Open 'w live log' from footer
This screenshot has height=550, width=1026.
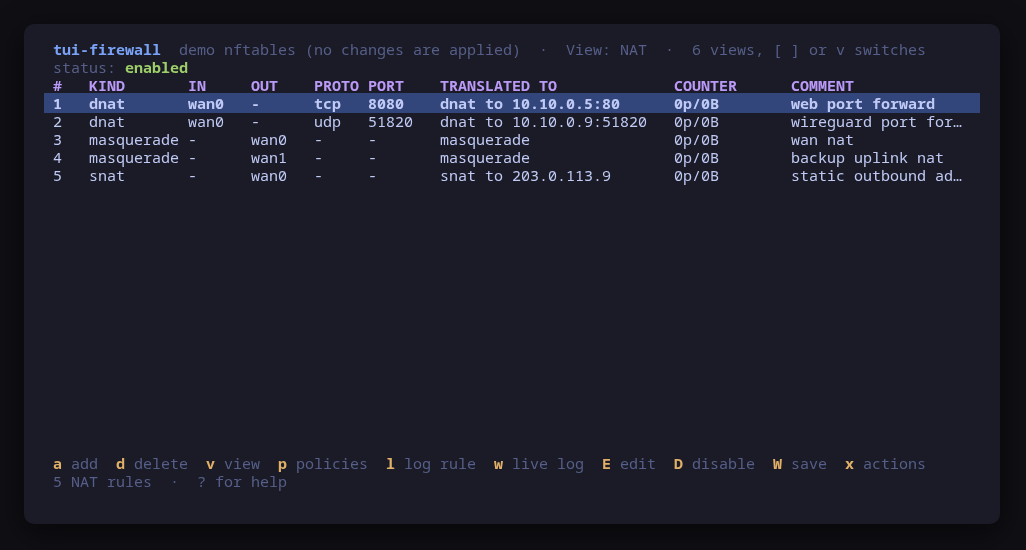point(539,464)
